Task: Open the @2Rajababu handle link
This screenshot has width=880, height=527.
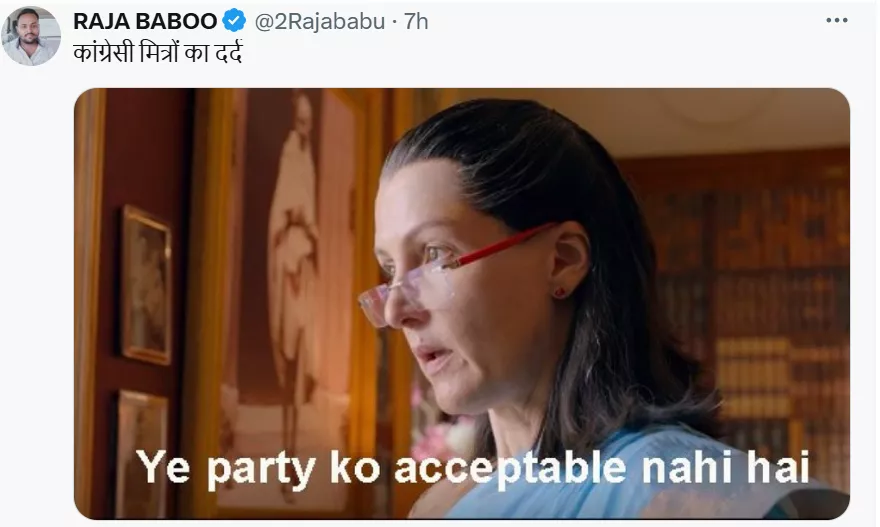Action: coord(320,21)
